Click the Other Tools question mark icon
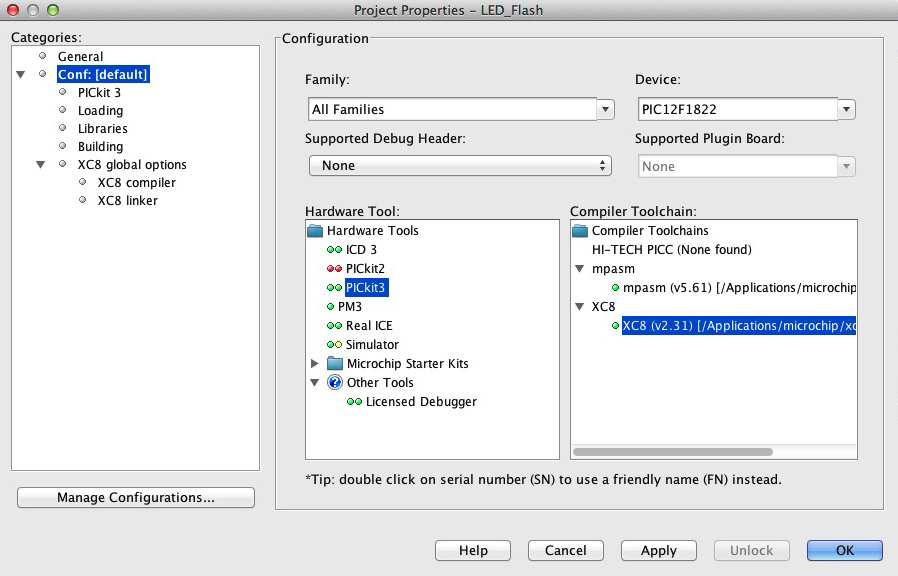898x576 pixels. click(335, 383)
